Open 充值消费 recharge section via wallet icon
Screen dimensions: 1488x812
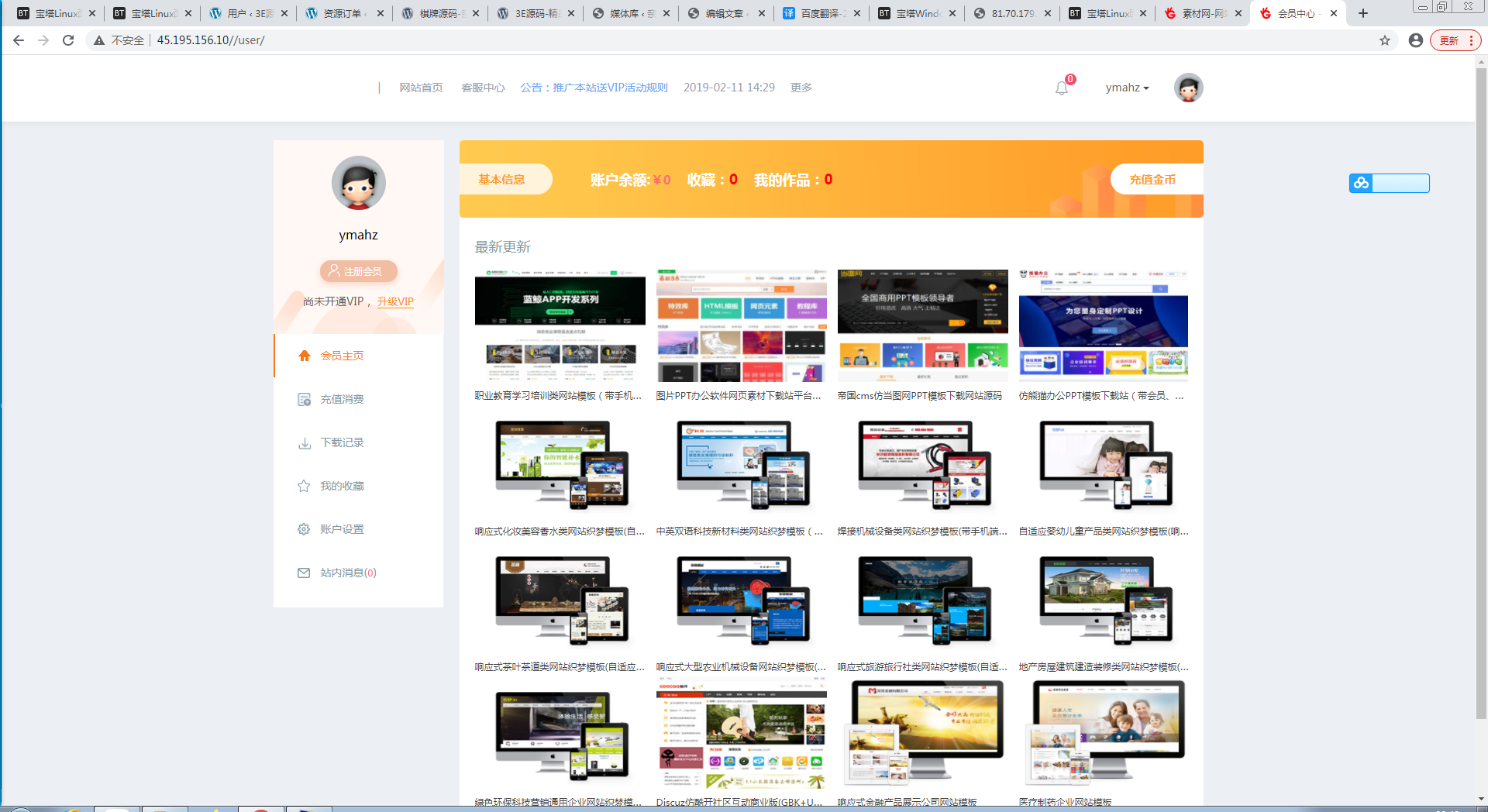click(x=304, y=399)
